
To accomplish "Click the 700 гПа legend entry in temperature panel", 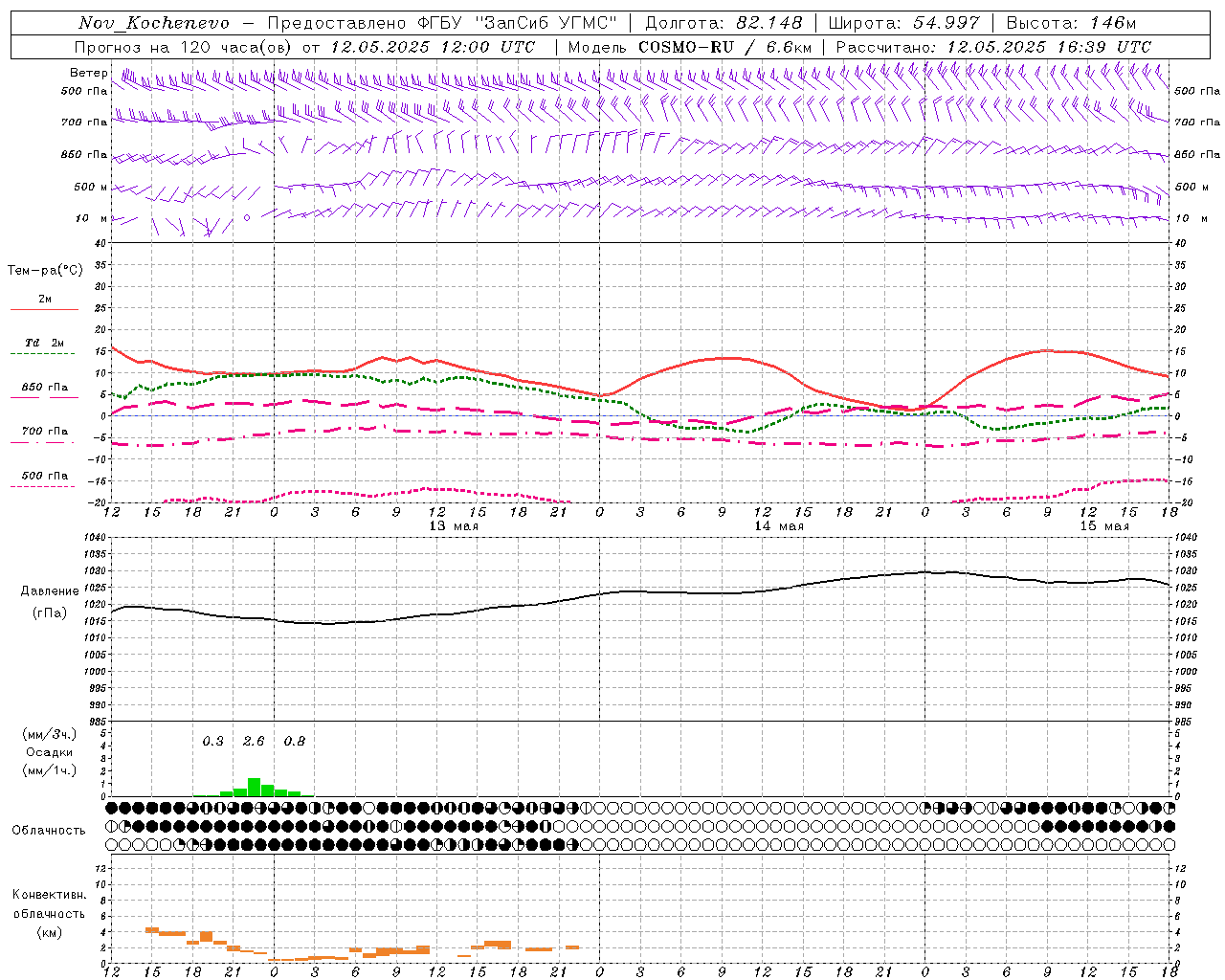I will [x=45, y=432].
